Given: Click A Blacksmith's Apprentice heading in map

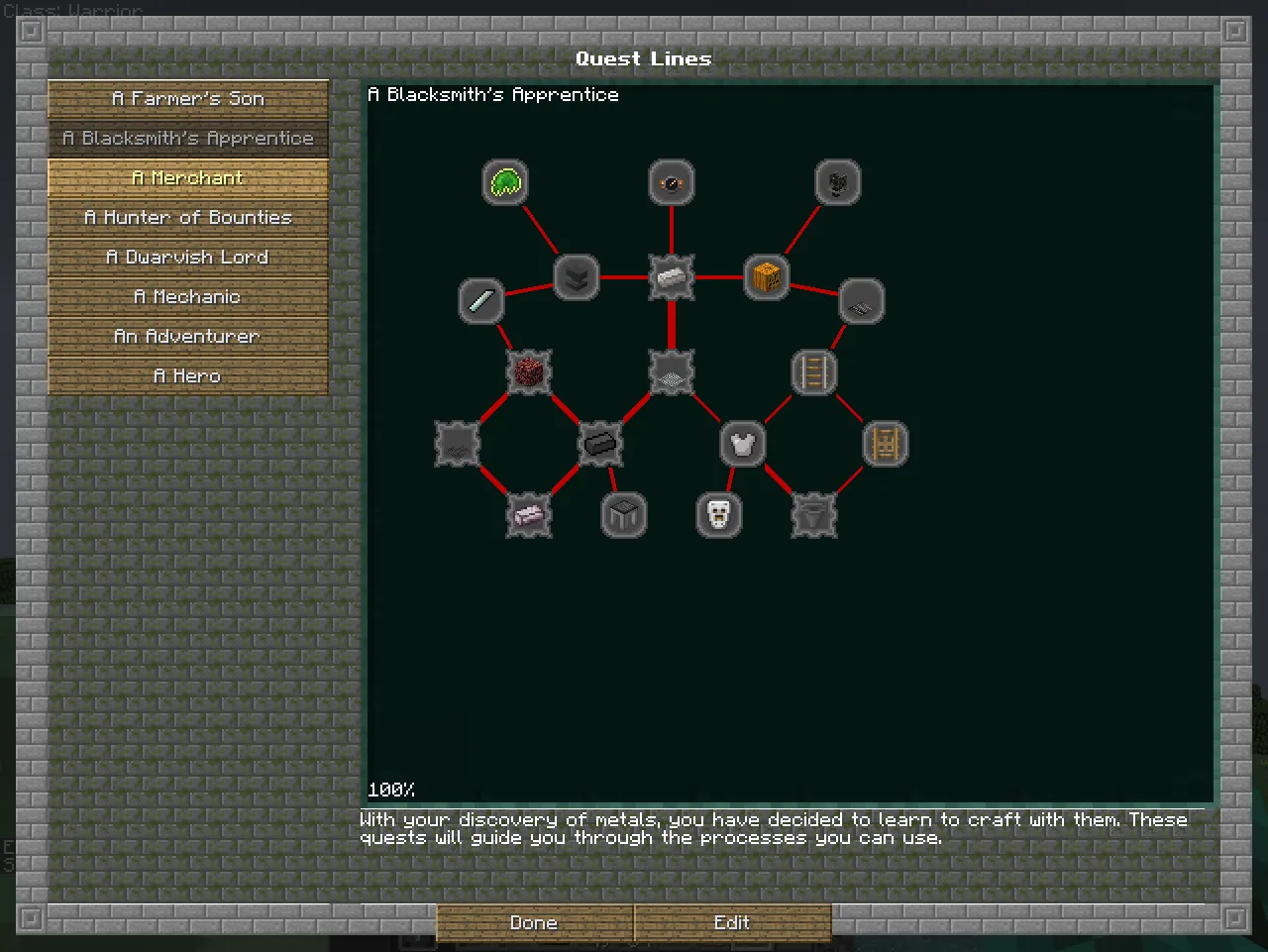Looking at the screenshot, I should pyautogui.click(x=493, y=95).
